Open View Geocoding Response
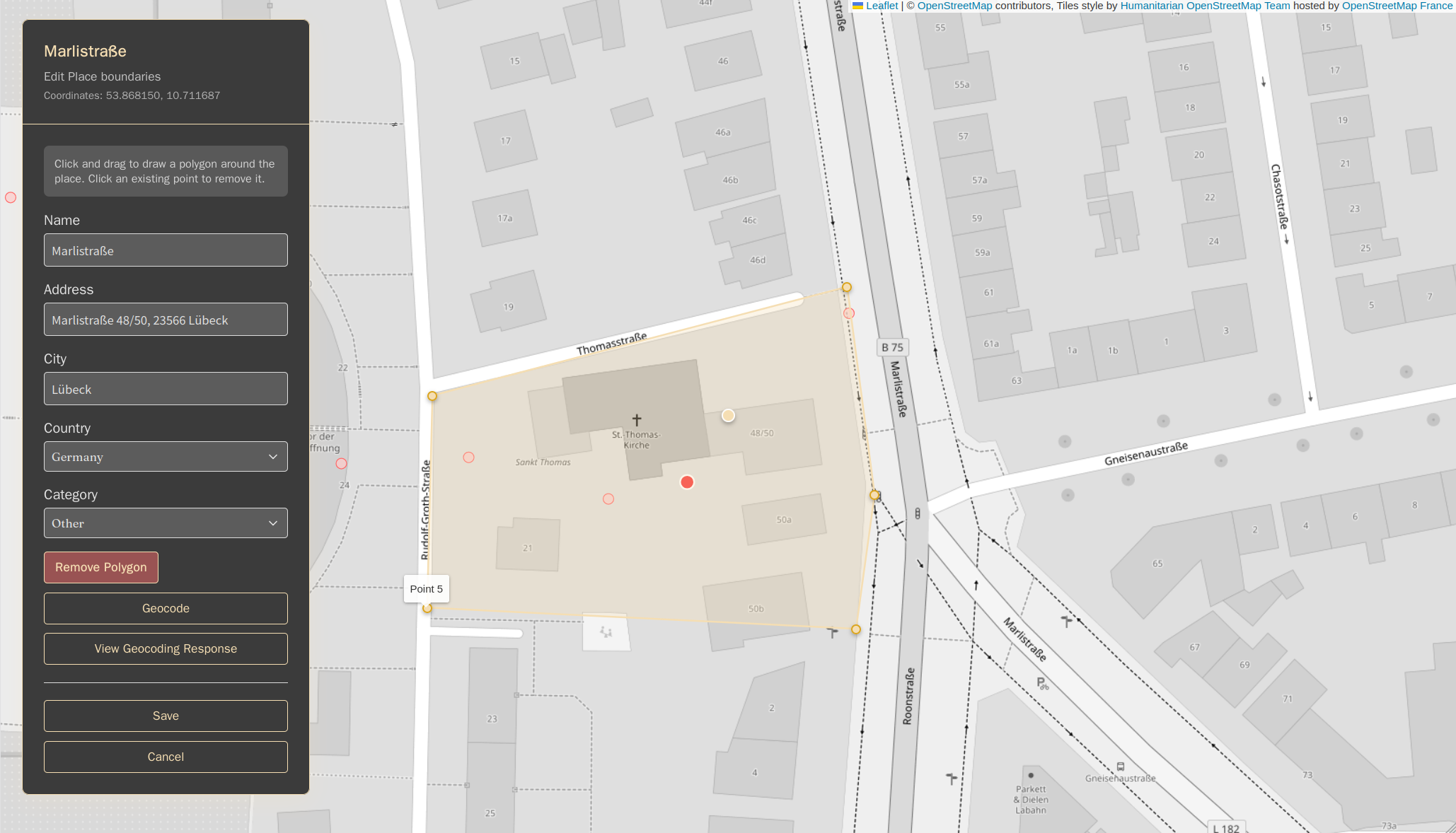This screenshot has width=1456, height=833. pyautogui.click(x=166, y=648)
